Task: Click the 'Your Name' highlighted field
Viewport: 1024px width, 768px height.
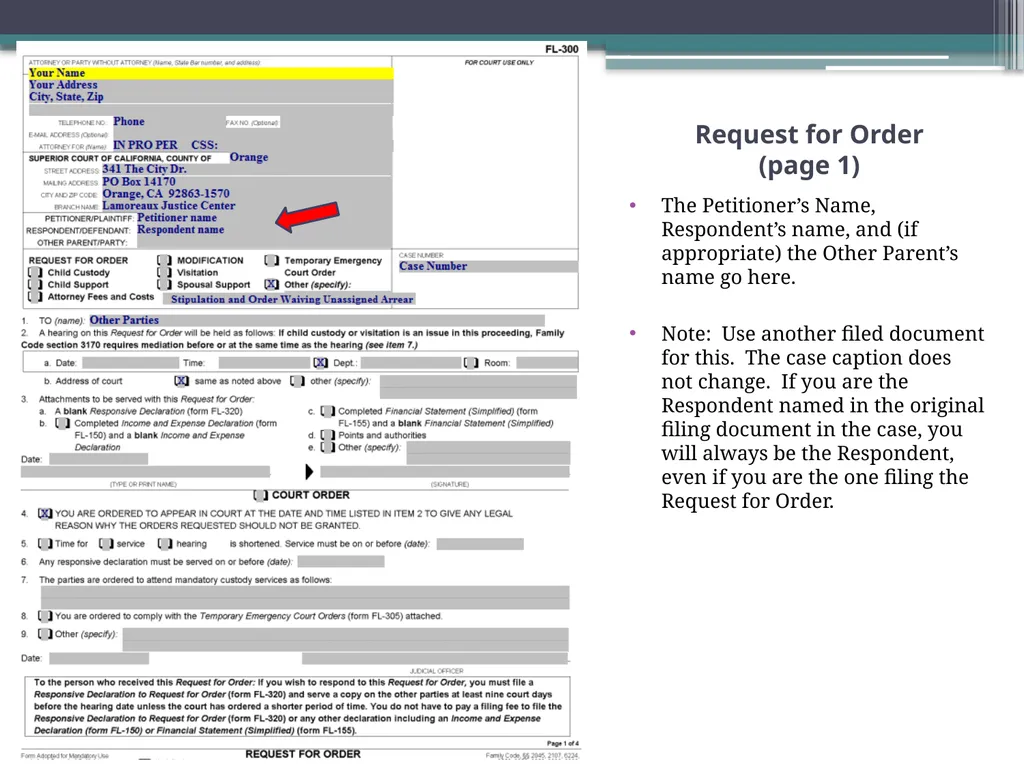Action: [x=210, y=73]
